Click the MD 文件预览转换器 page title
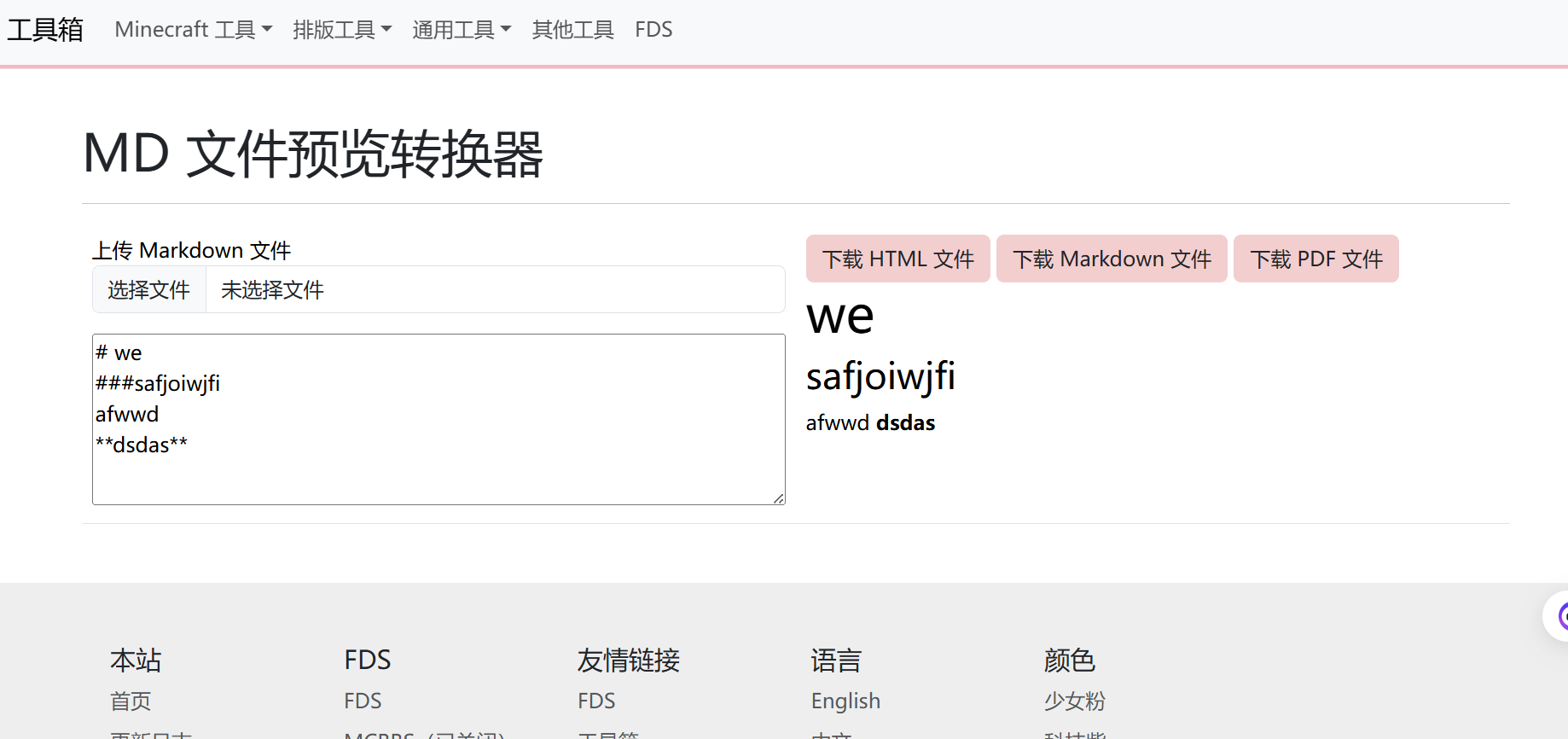This screenshot has width=1568, height=739. coord(313,154)
